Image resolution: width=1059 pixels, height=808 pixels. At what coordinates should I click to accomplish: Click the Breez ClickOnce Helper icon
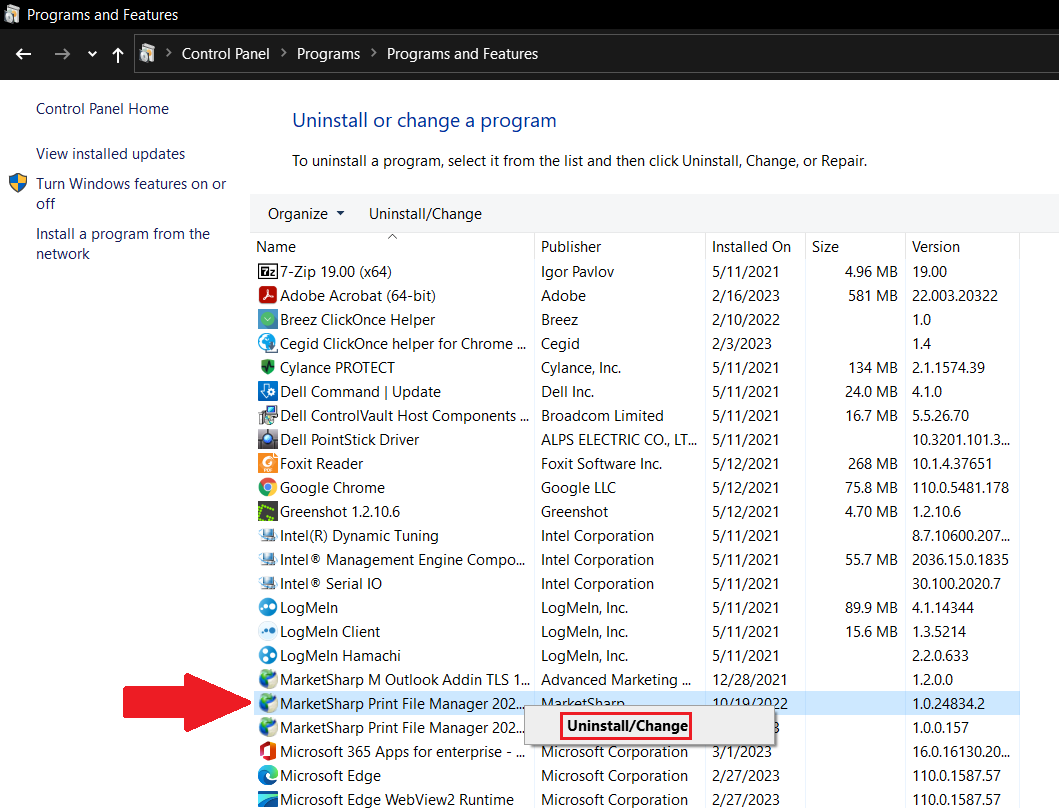point(268,320)
